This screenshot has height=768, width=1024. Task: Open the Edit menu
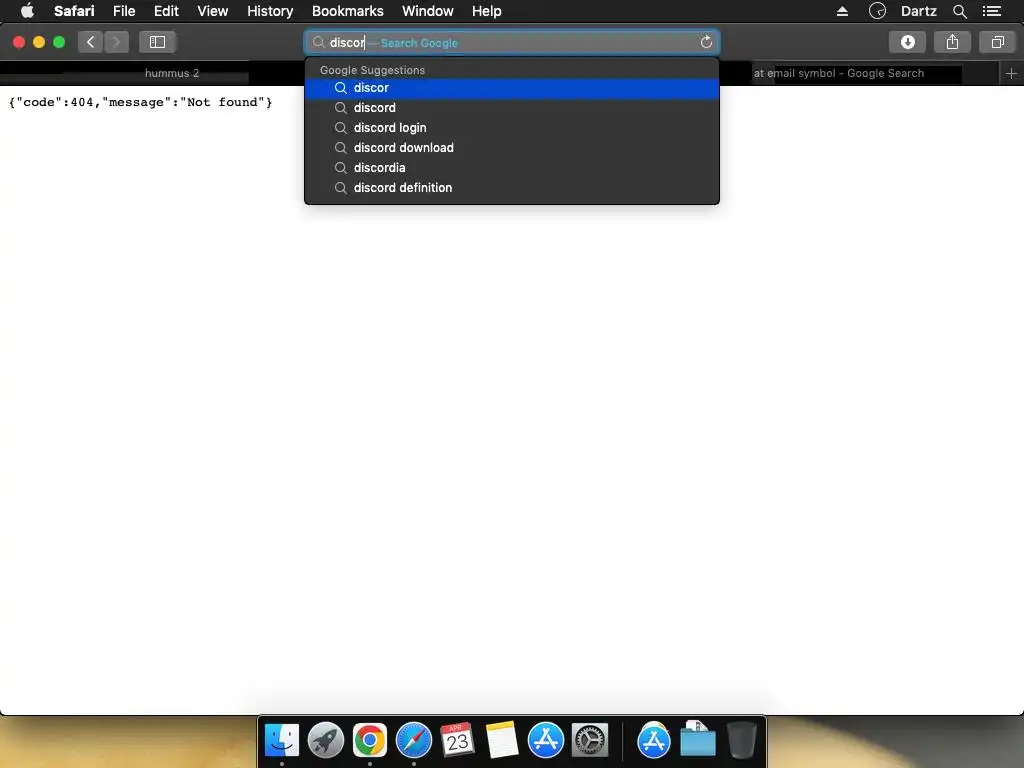[x=166, y=11]
